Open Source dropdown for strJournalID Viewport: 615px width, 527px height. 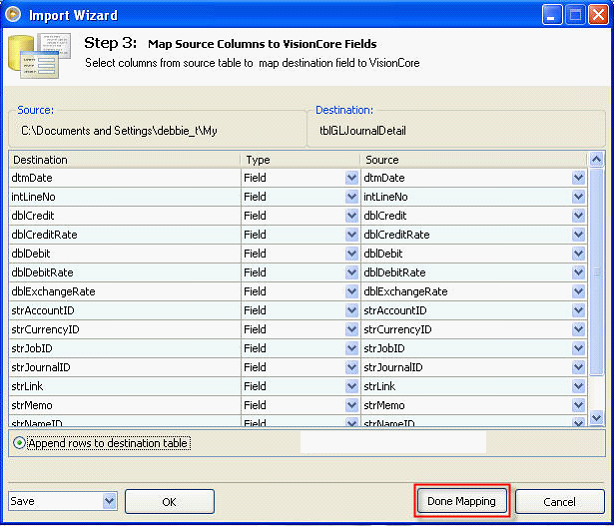tap(578, 367)
